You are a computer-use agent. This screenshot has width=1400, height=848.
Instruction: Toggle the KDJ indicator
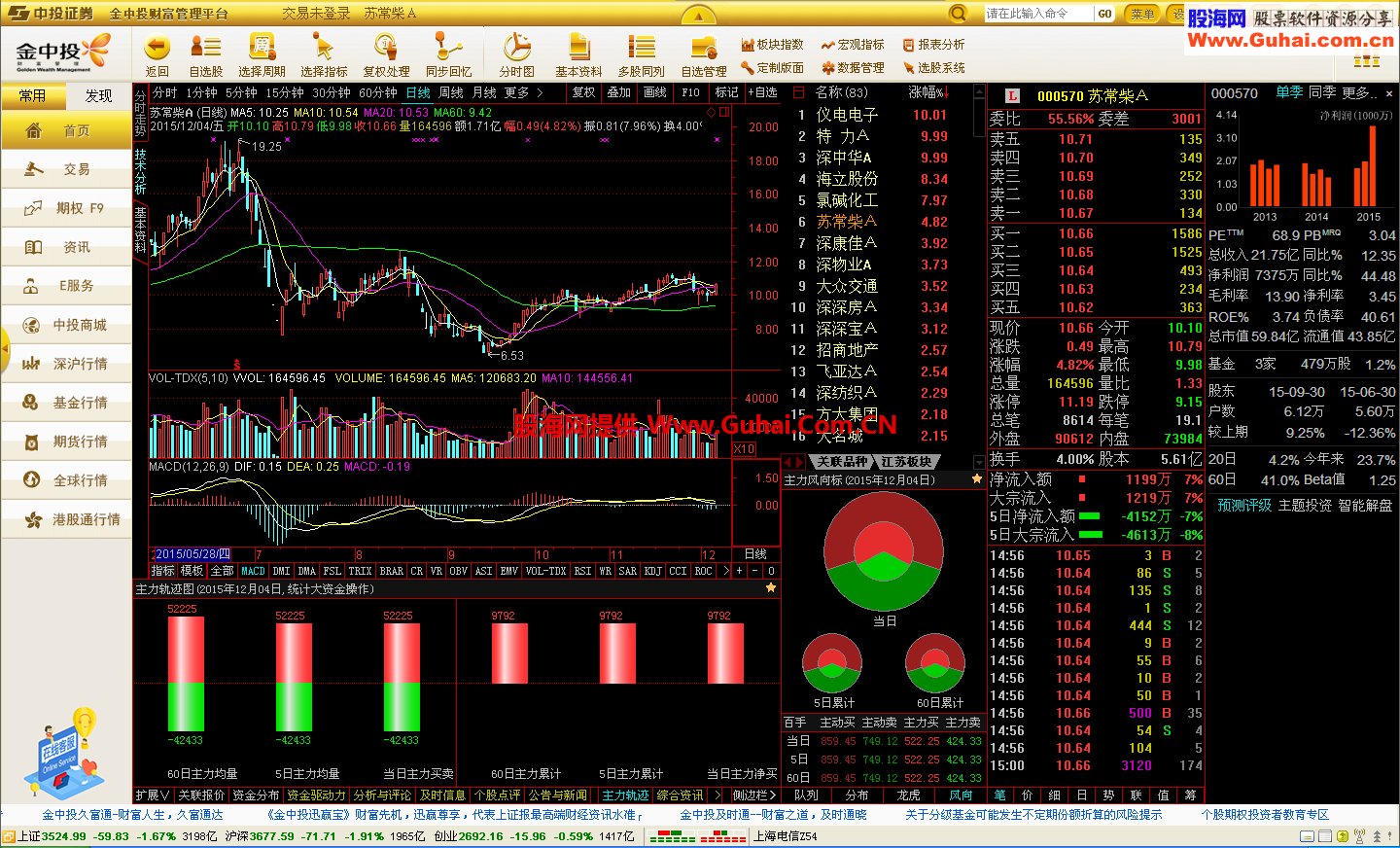[653, 571]
